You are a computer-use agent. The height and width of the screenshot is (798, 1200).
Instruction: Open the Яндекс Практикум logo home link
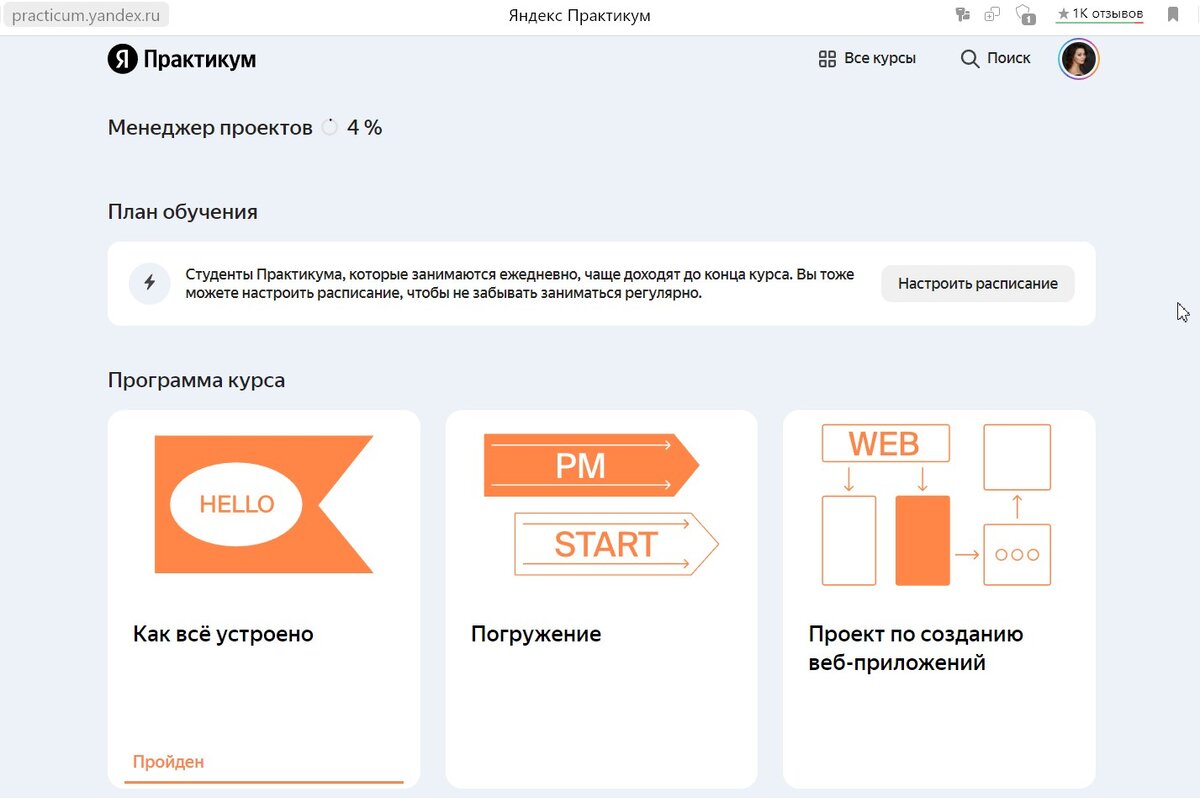(182, 60)
